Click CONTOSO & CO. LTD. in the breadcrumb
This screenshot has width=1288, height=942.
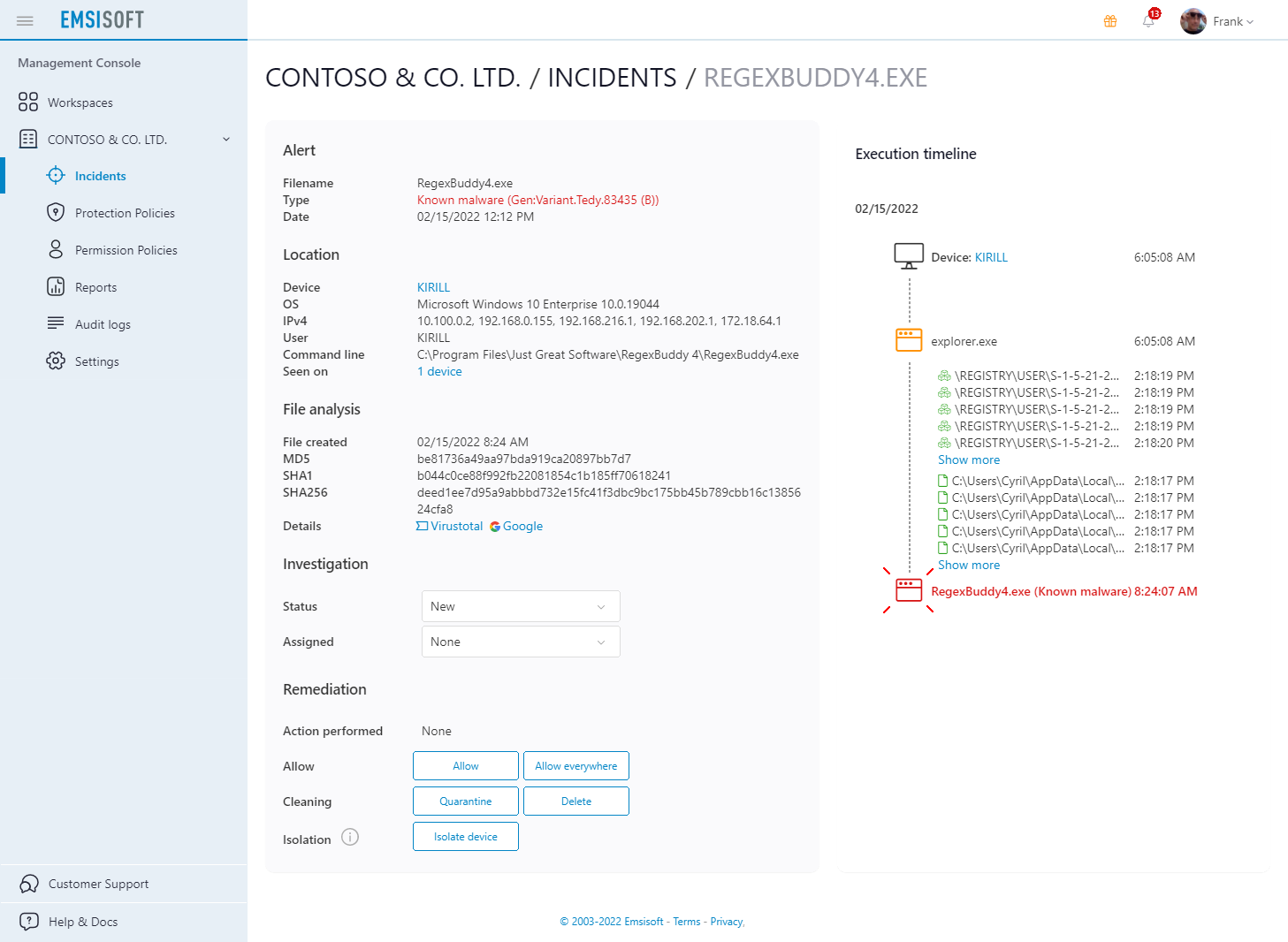pyautogui.click(x=393, y=78)
